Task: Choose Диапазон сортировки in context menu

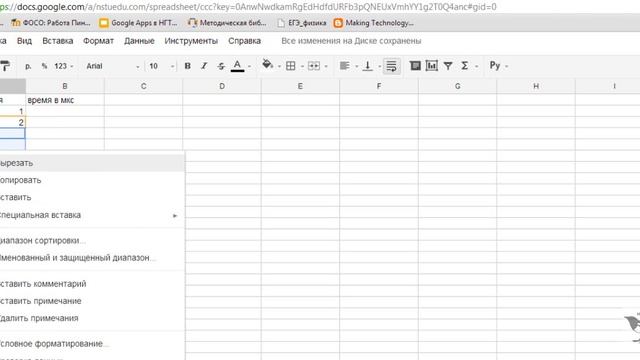Action: [92, 240]
